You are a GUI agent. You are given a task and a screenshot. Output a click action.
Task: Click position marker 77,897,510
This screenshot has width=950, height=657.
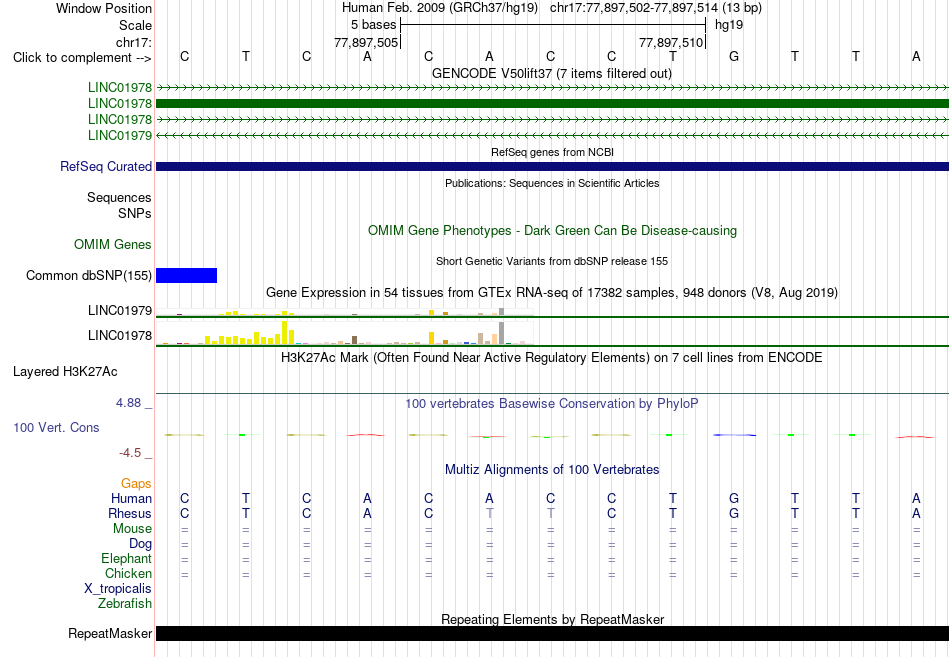671,42
